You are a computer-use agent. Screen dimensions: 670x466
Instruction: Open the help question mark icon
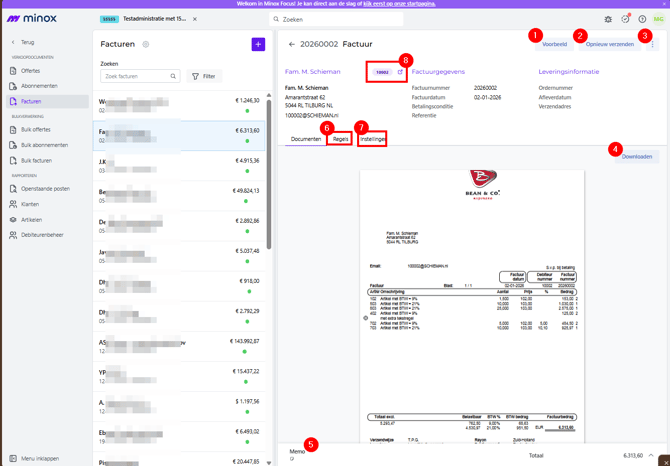[642, 19]
